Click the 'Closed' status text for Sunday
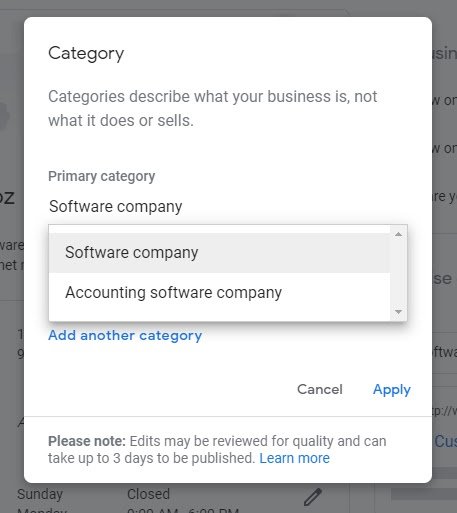 [x=148, y=494]
